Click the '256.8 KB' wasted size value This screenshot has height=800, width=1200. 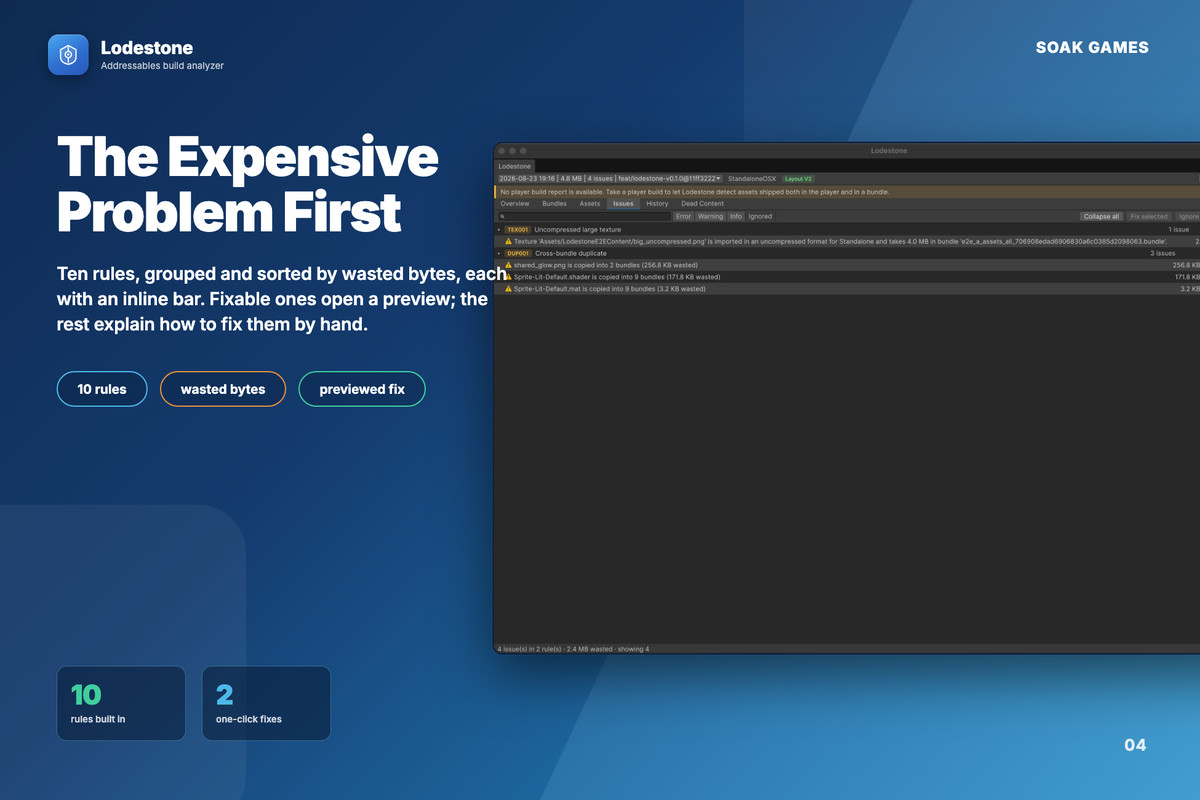(x=1186, y=265)
